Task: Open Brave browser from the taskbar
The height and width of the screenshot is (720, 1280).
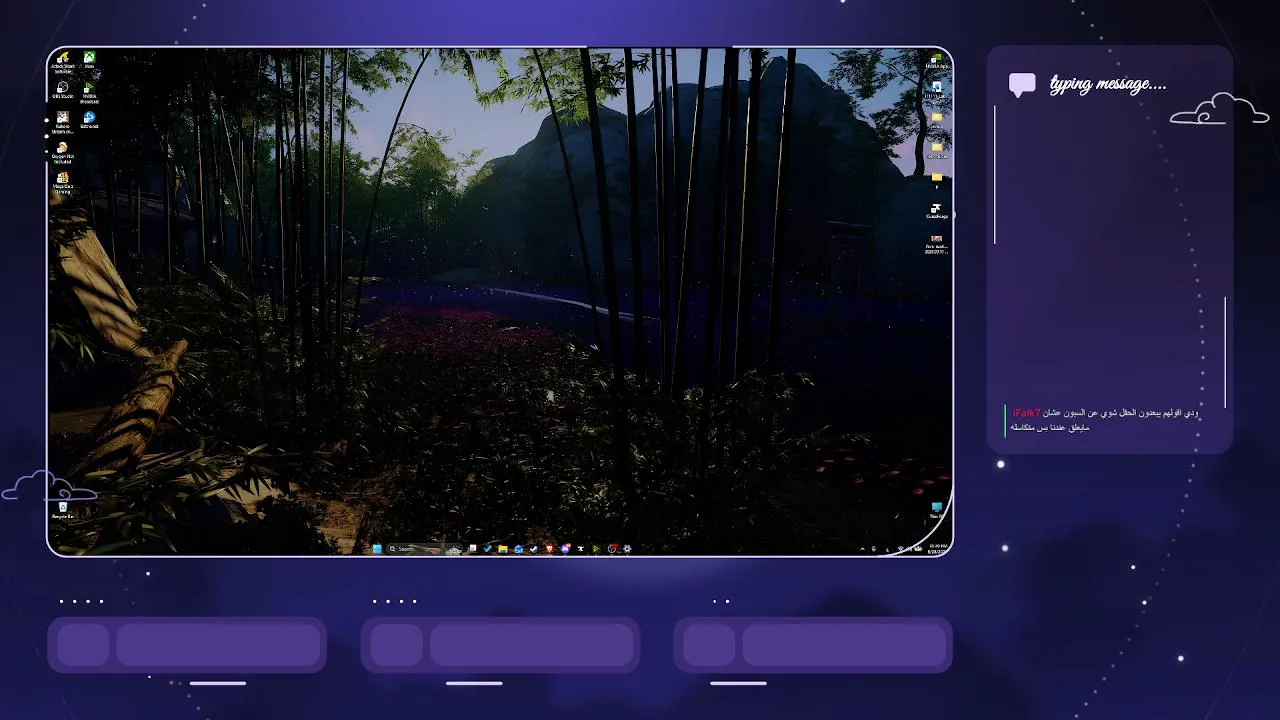Action: [x=549, y=549]
